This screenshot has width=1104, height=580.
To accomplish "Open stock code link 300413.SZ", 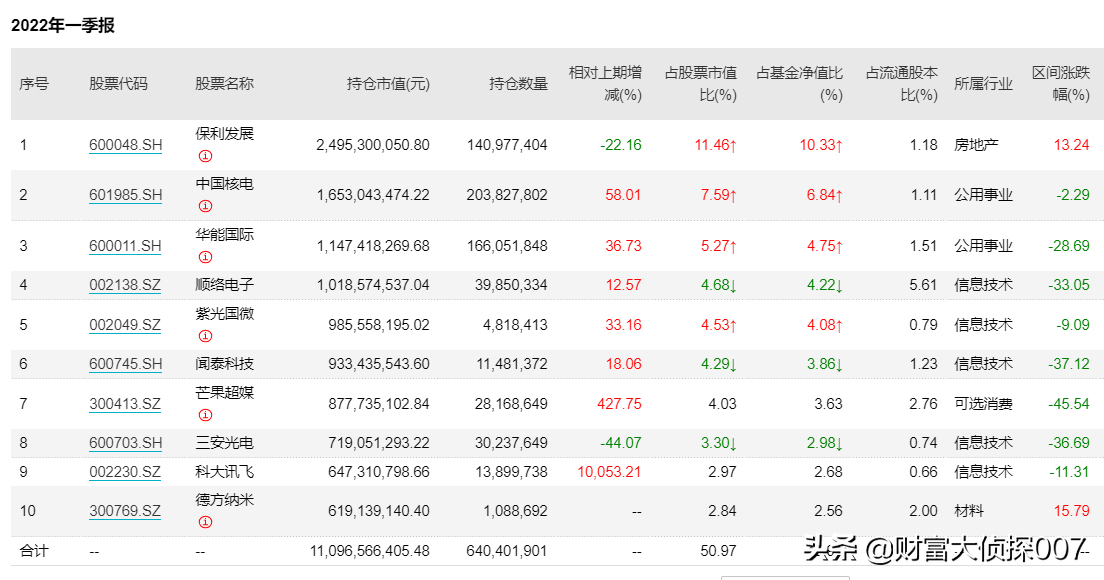I will [x=125, y=403].
